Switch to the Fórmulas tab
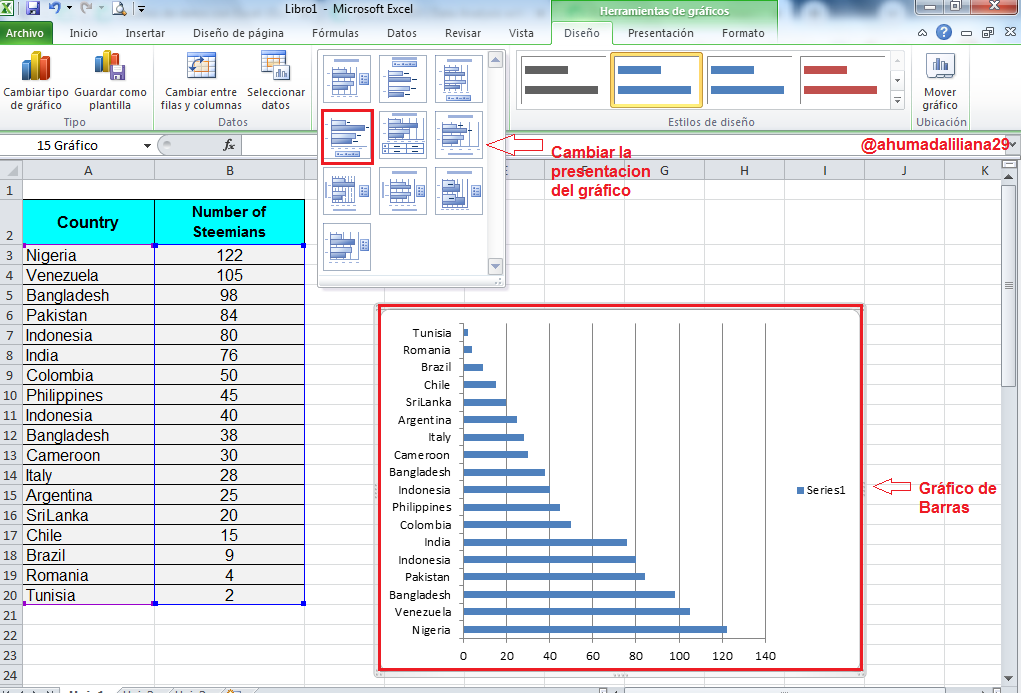The height and width of the screenshot is (693, 1021). [x=335, y=33]
